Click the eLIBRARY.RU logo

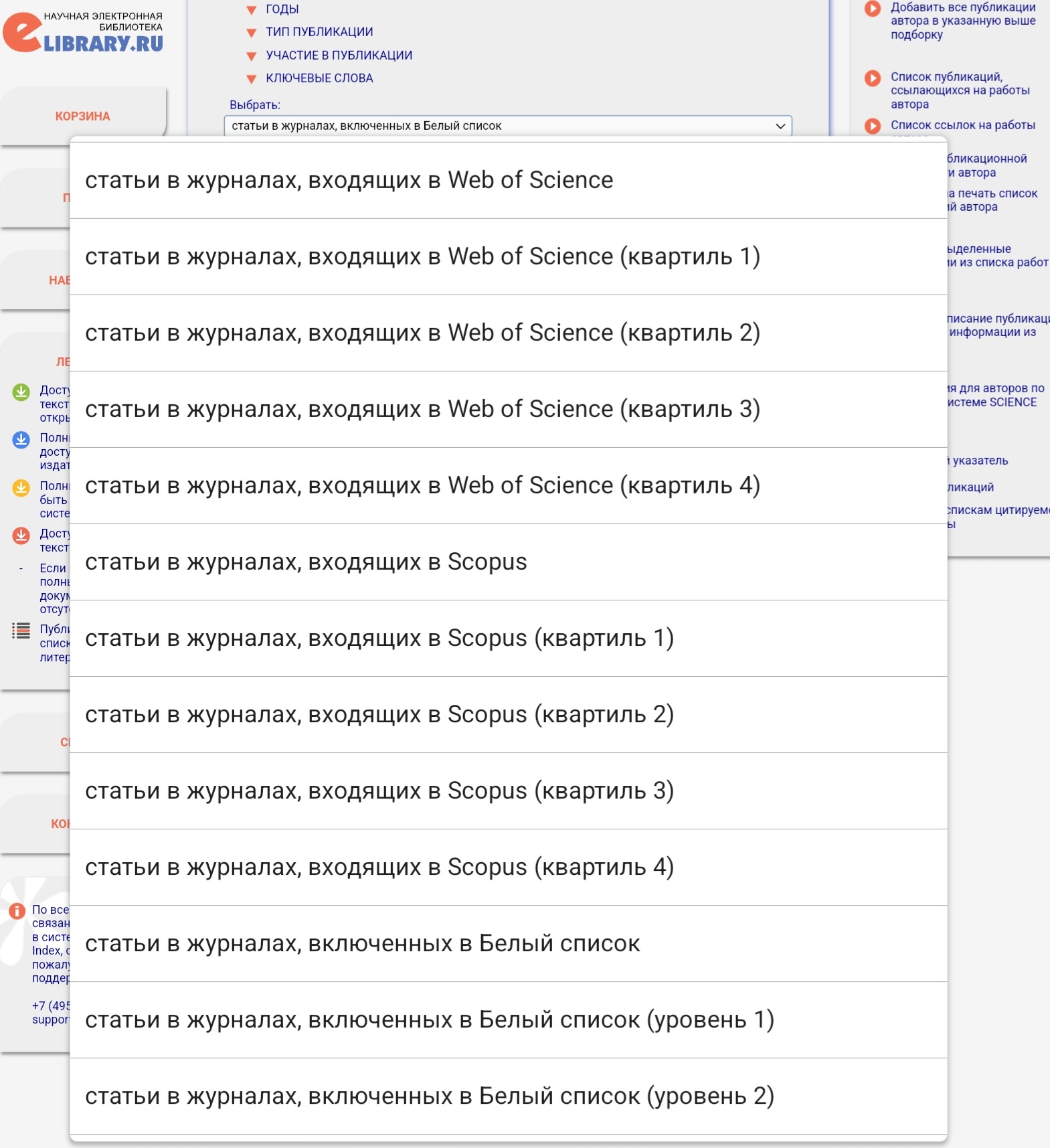tap(84, 32)
